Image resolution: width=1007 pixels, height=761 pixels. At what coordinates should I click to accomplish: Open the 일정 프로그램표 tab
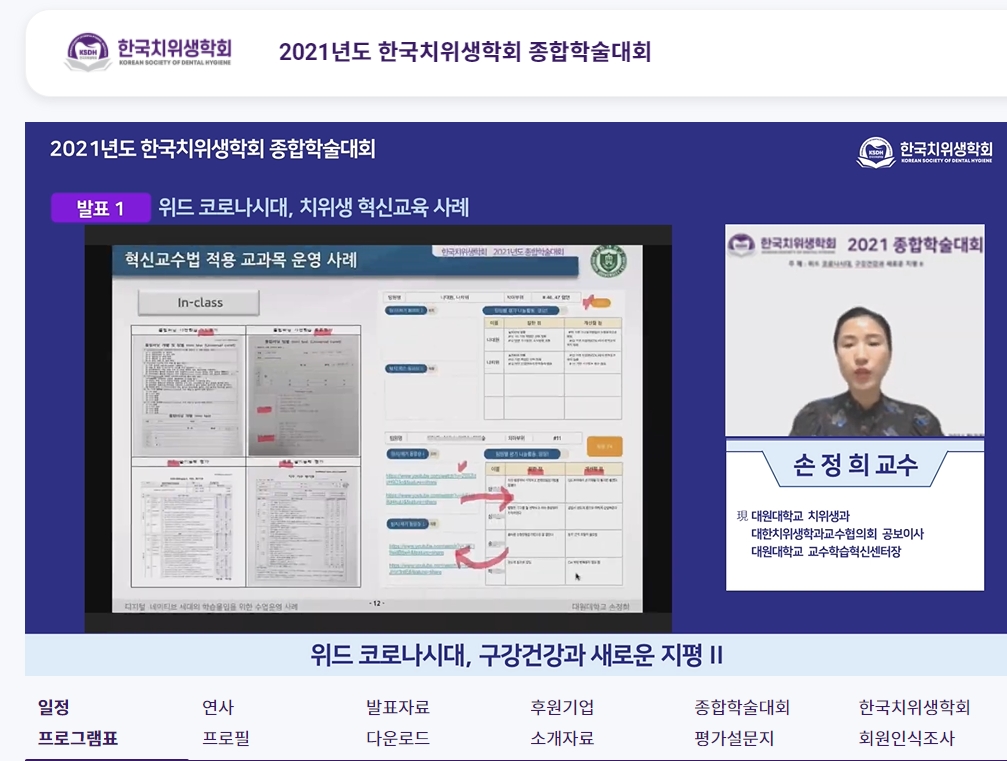coord(77,723)
